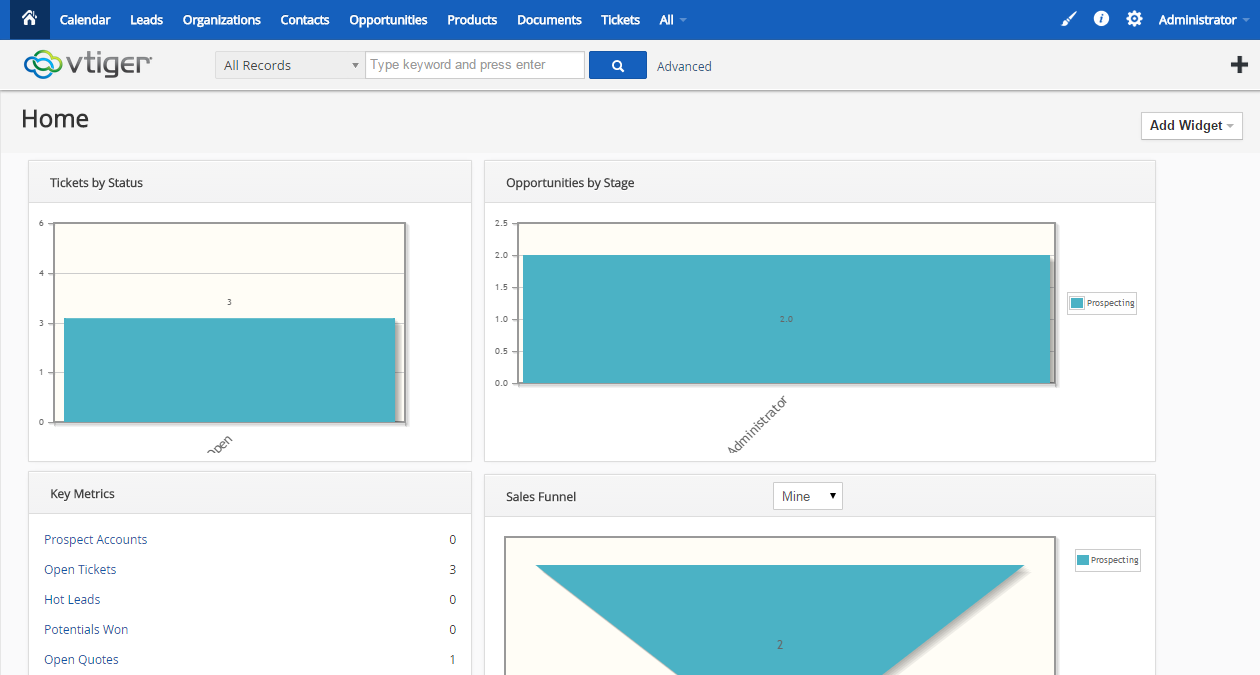1260x675 pixels.
Task: Open the info help icon
Action: coord(1101,19)
